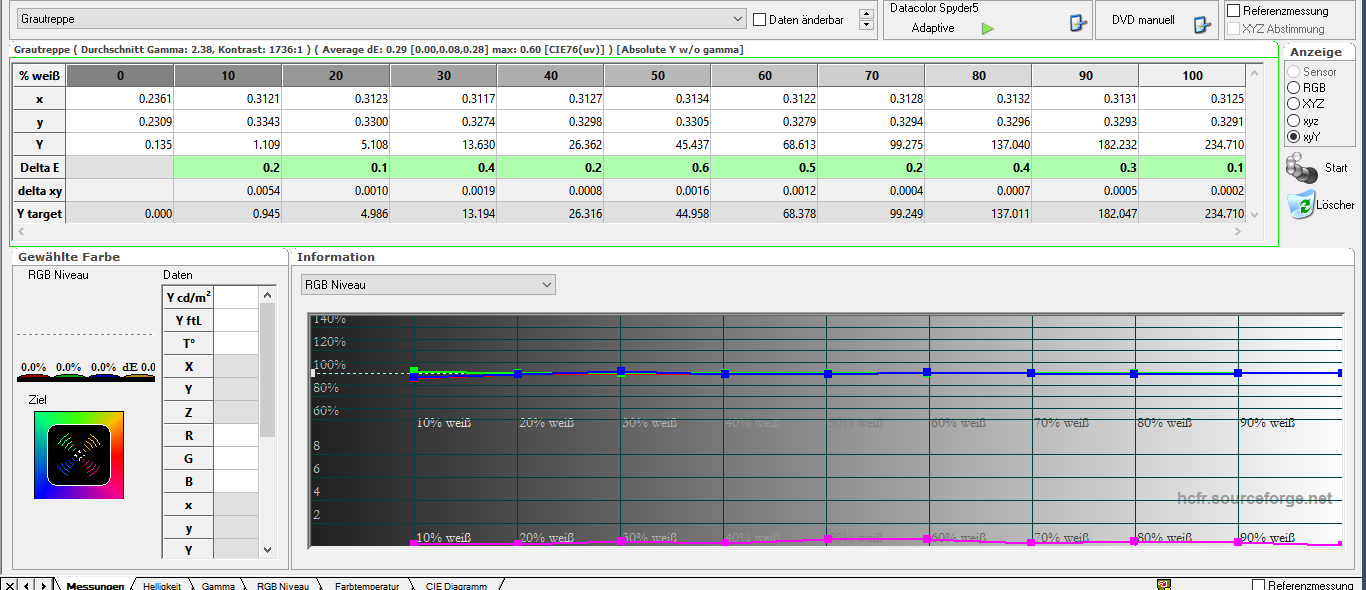Select the 100 % weiß column header
This screenshot has width=1366, height=590.
point(1192,75)
